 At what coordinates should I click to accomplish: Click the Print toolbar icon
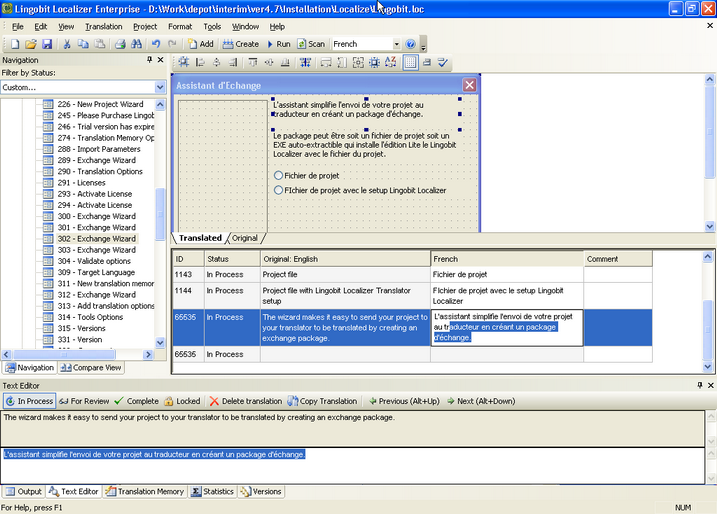[119, 44]
